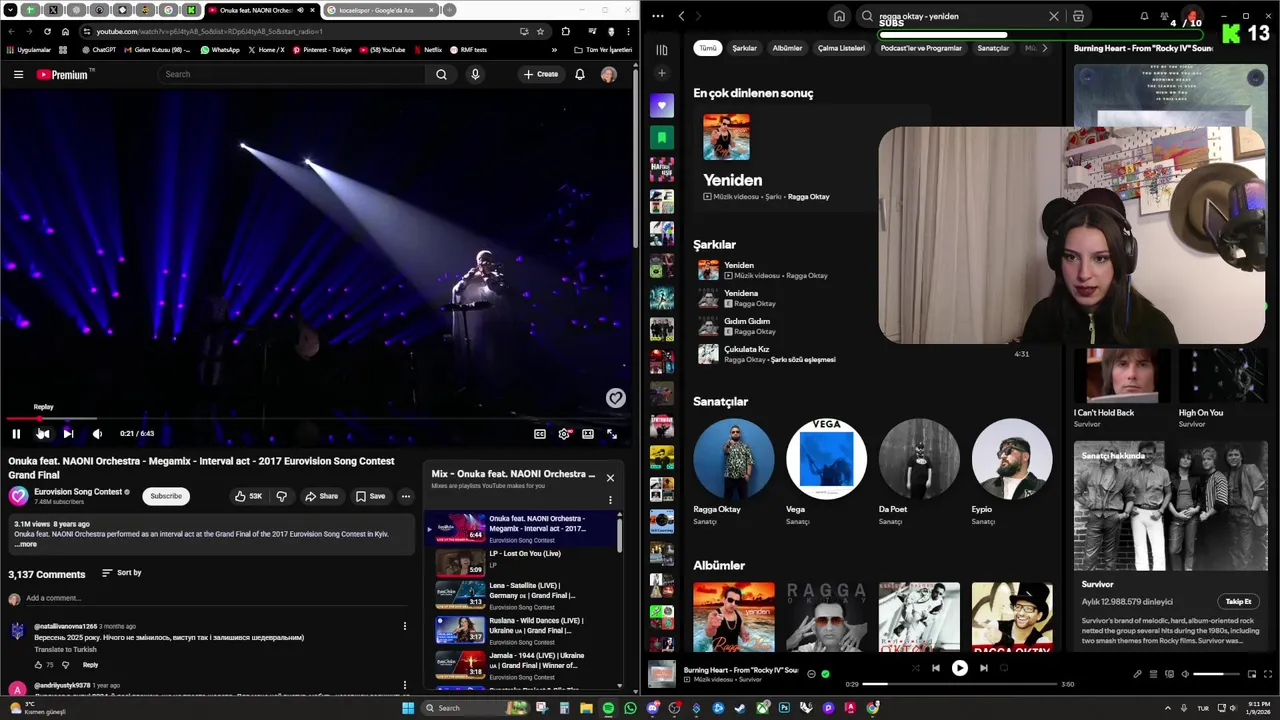Open options for natalivanovna1266 comment
The image size is (1280, 720).
point(405,627)
